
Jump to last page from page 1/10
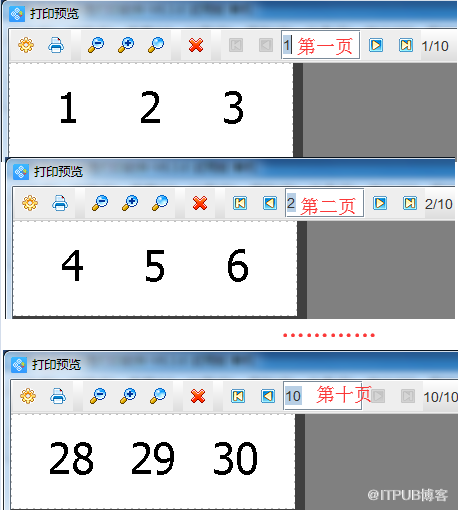click(x=406, y=45)
